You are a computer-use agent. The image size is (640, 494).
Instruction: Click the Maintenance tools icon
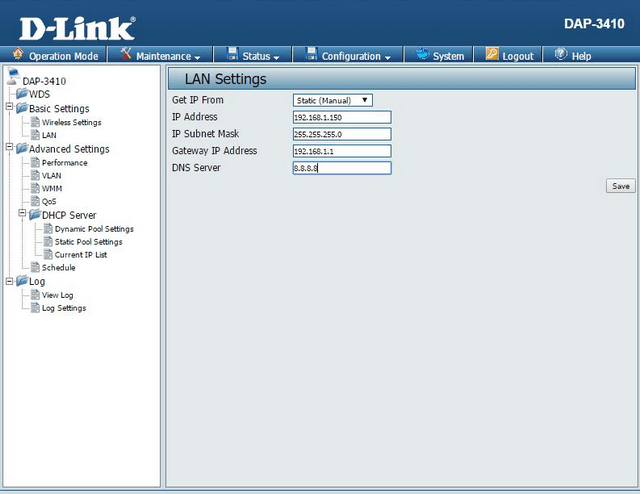[x=126, y=55]
